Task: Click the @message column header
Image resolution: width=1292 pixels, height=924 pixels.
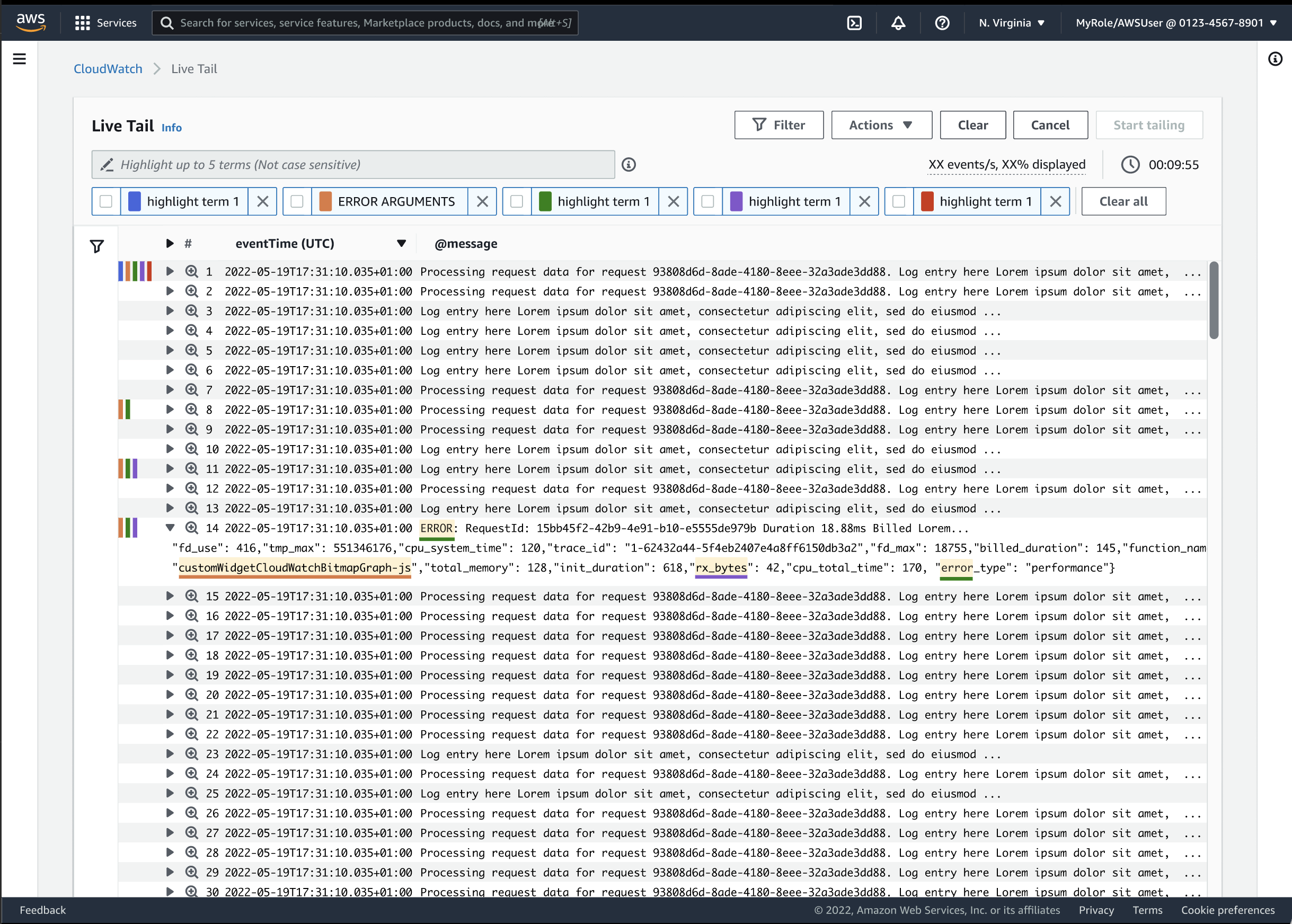Action: click(466, 244)
